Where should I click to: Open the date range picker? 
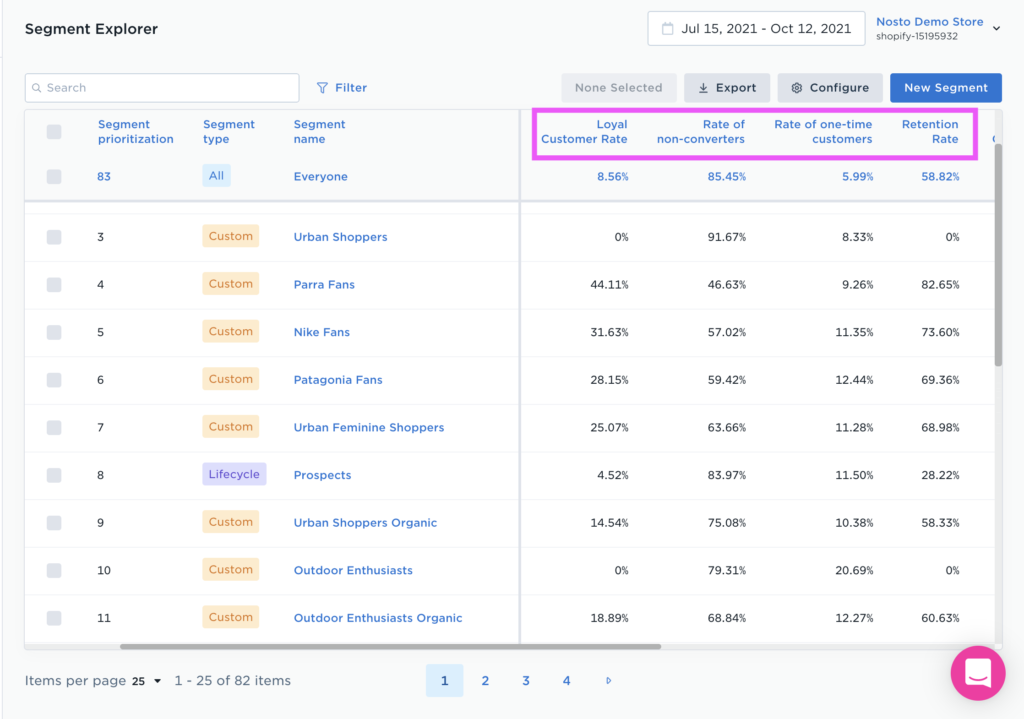tap(756, 29)
